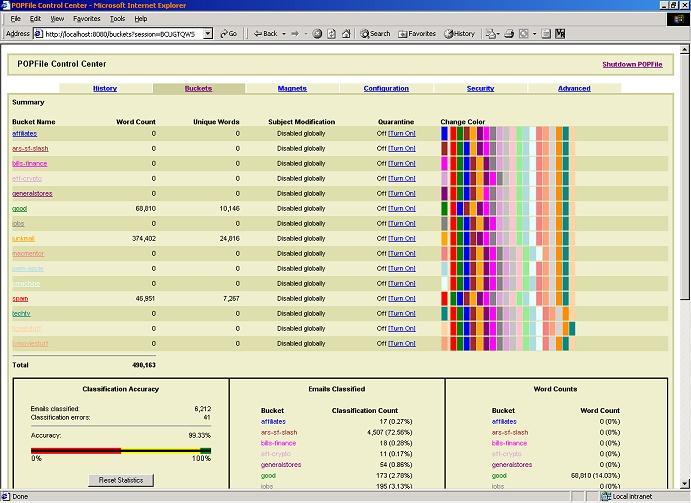Turn on quarantine for affiliates bucket
Screen dimensions: 691x503
[401, 134]
